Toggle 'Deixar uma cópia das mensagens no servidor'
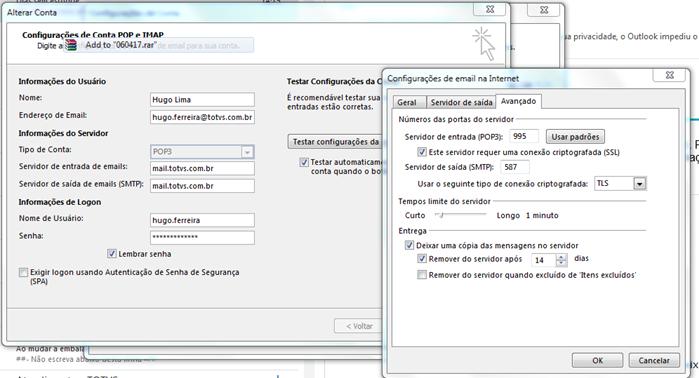This screenshot has height=378, width=699. [x=409, y=245]
